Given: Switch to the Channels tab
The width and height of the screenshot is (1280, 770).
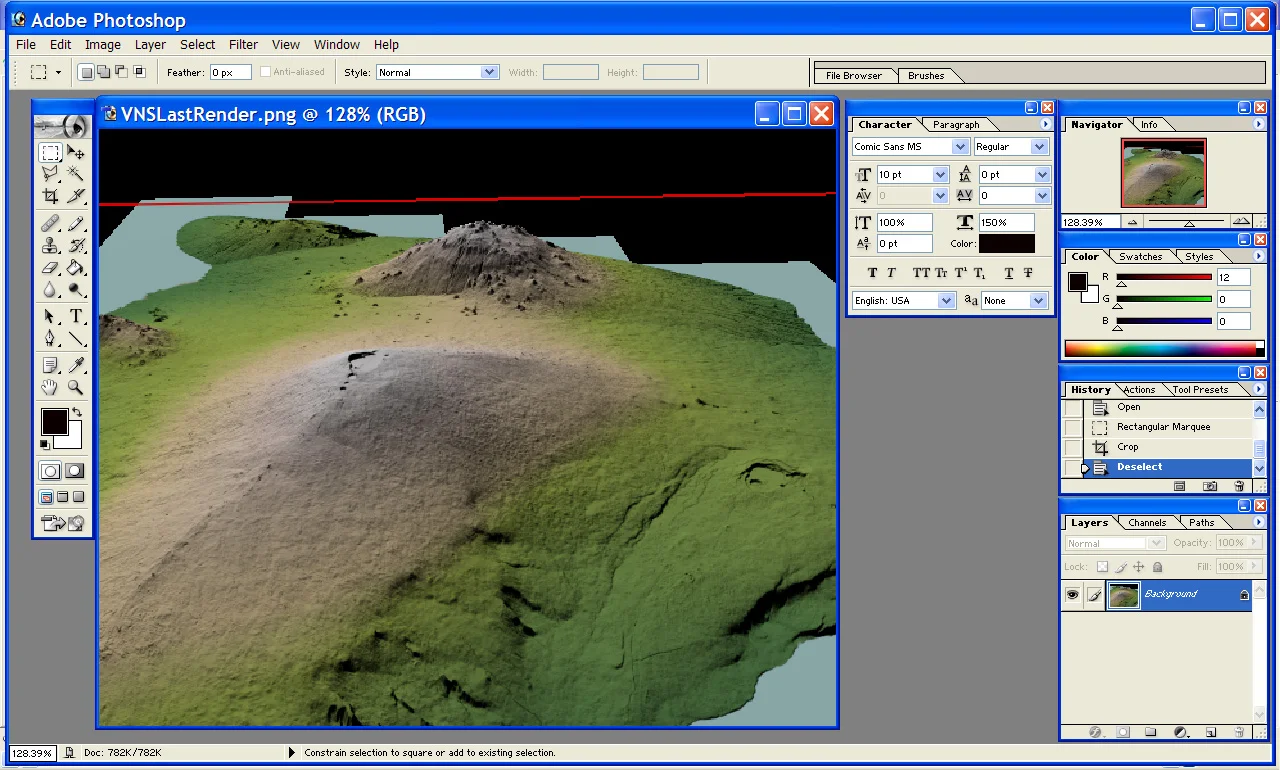Looking at the screenshot, I should coord(1147,522).
